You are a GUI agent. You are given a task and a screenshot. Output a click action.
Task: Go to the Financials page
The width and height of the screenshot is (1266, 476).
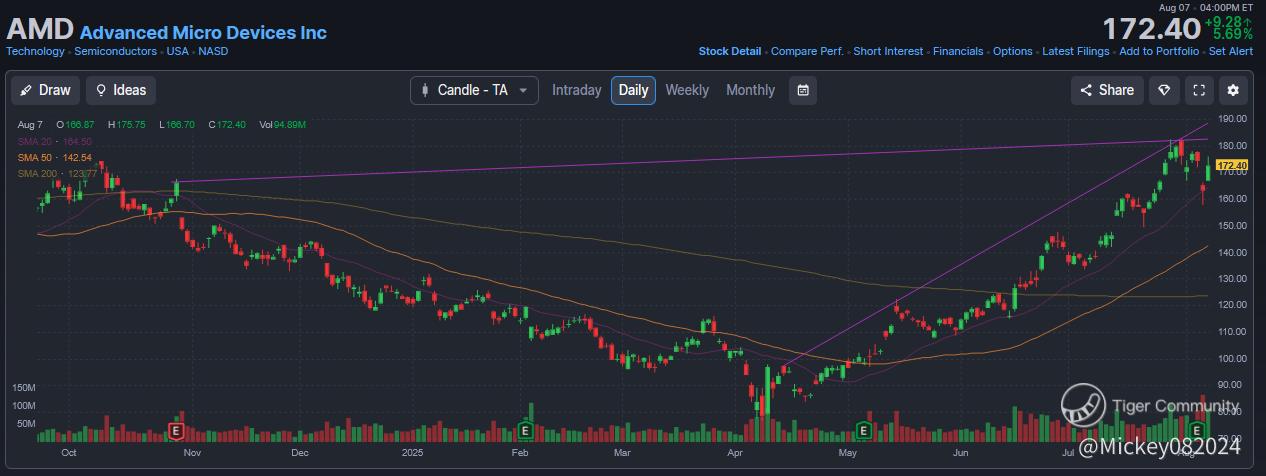pyautogui.click(x=958, y=51)
